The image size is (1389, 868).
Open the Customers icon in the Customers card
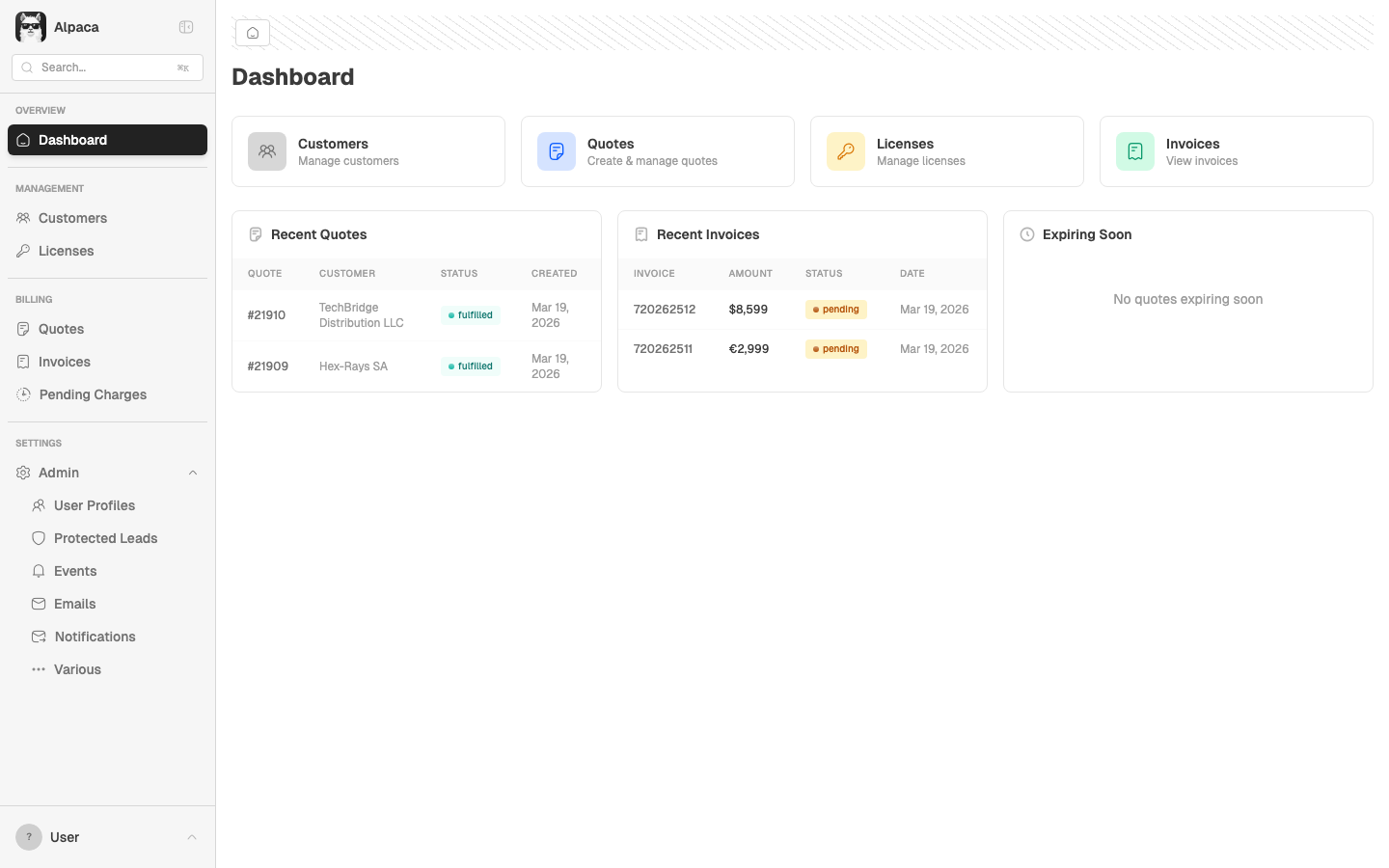coord(266,151)
